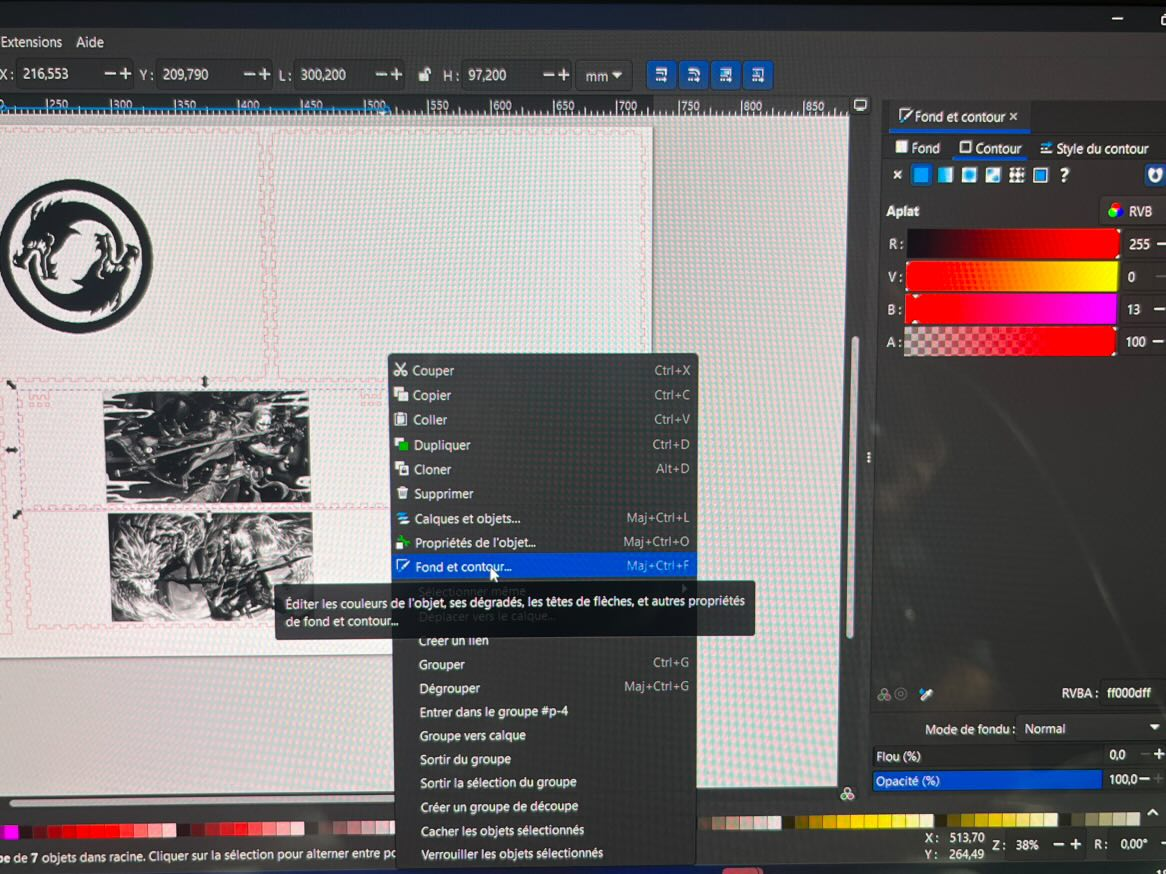The width and height of the screenshot is (1166, 874).
Task: Open the Extensions menu
Action: [x=32, y=42]
